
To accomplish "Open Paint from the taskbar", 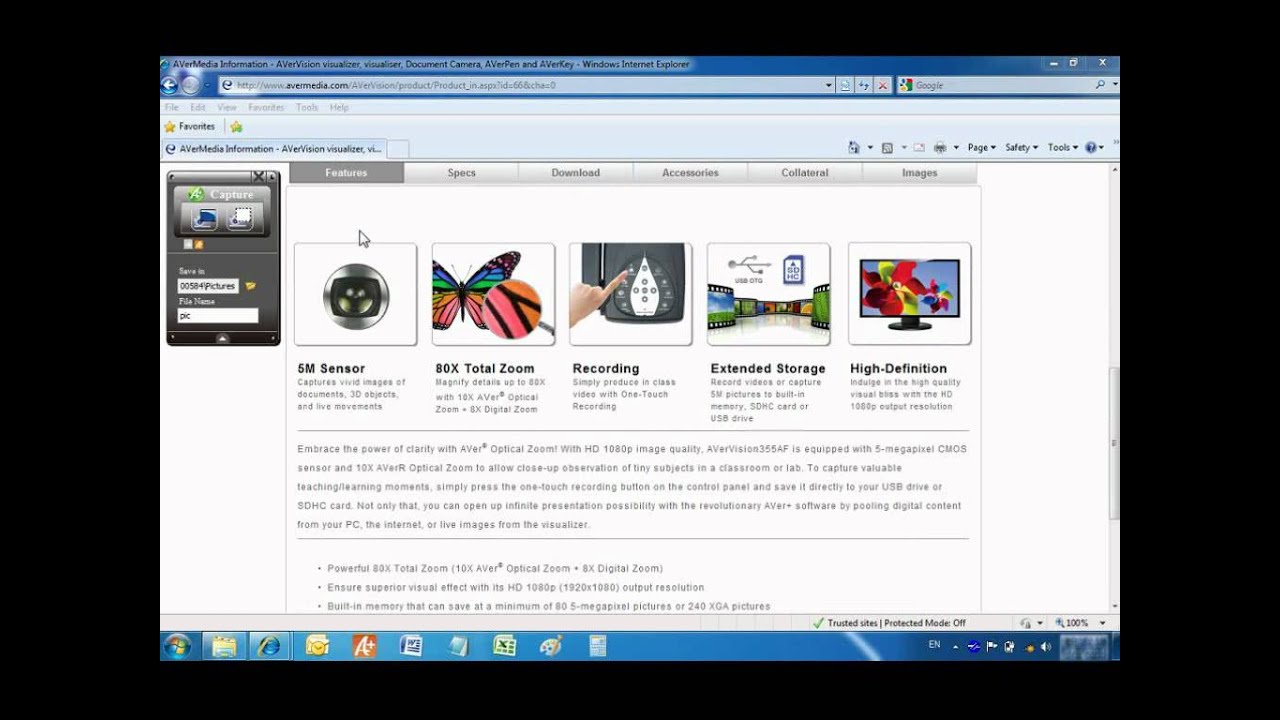I will pyautogui.click(x=551, y=646).
